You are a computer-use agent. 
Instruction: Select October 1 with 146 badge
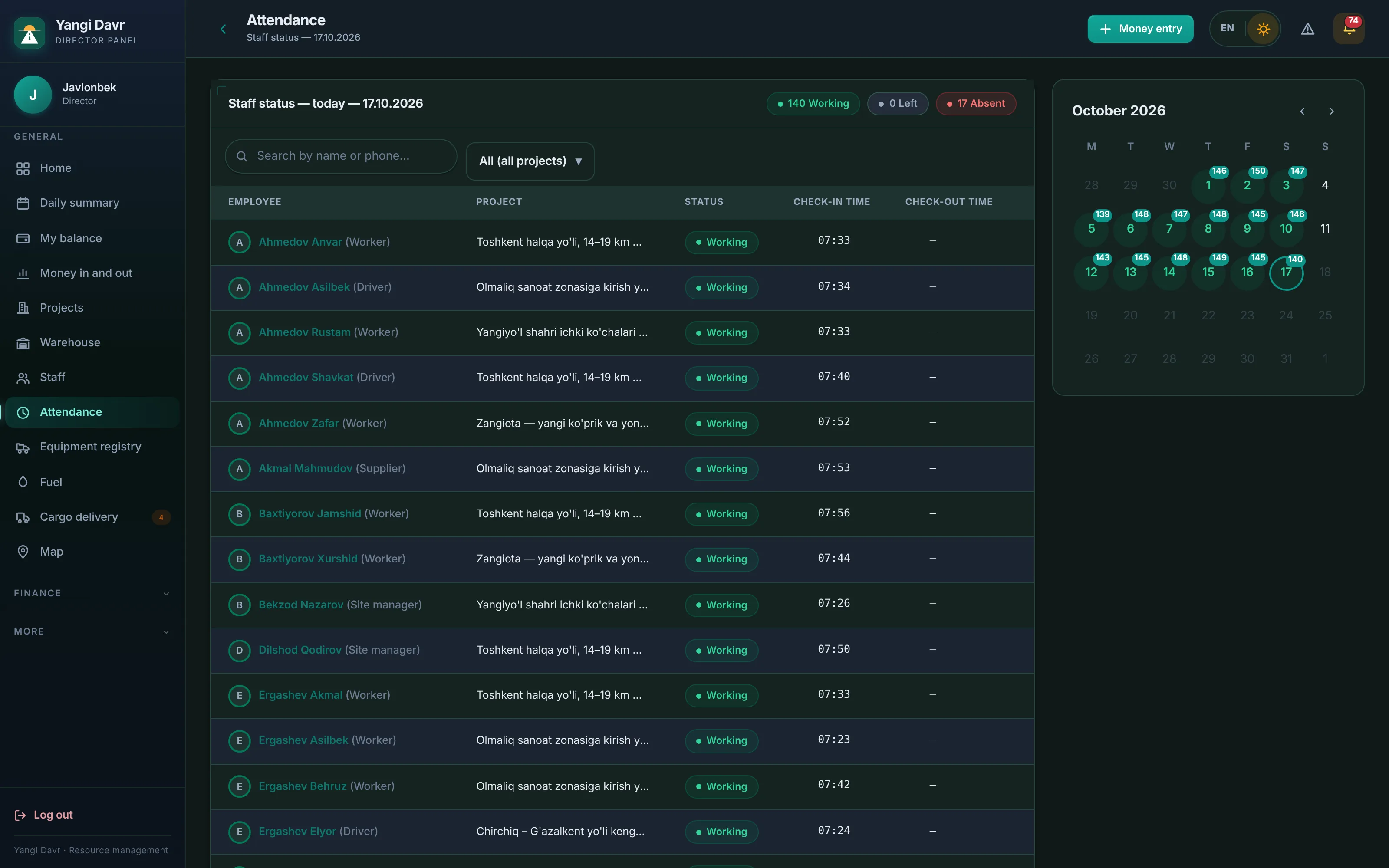coord(1208,185)
